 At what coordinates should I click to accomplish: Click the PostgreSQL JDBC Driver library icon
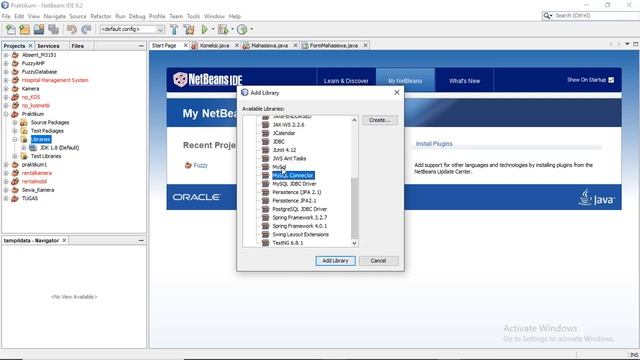(x=266, y=209)
